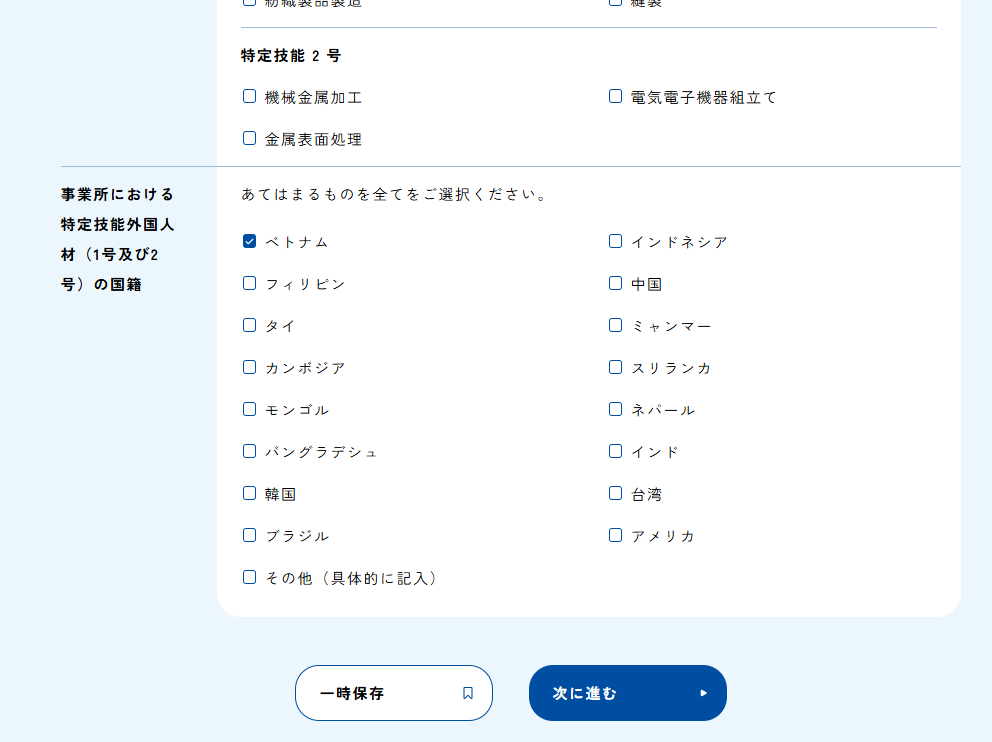Select the その他（具体的に記入） checkbox
This screenshot has width=992, height=742.
point(250,577)
